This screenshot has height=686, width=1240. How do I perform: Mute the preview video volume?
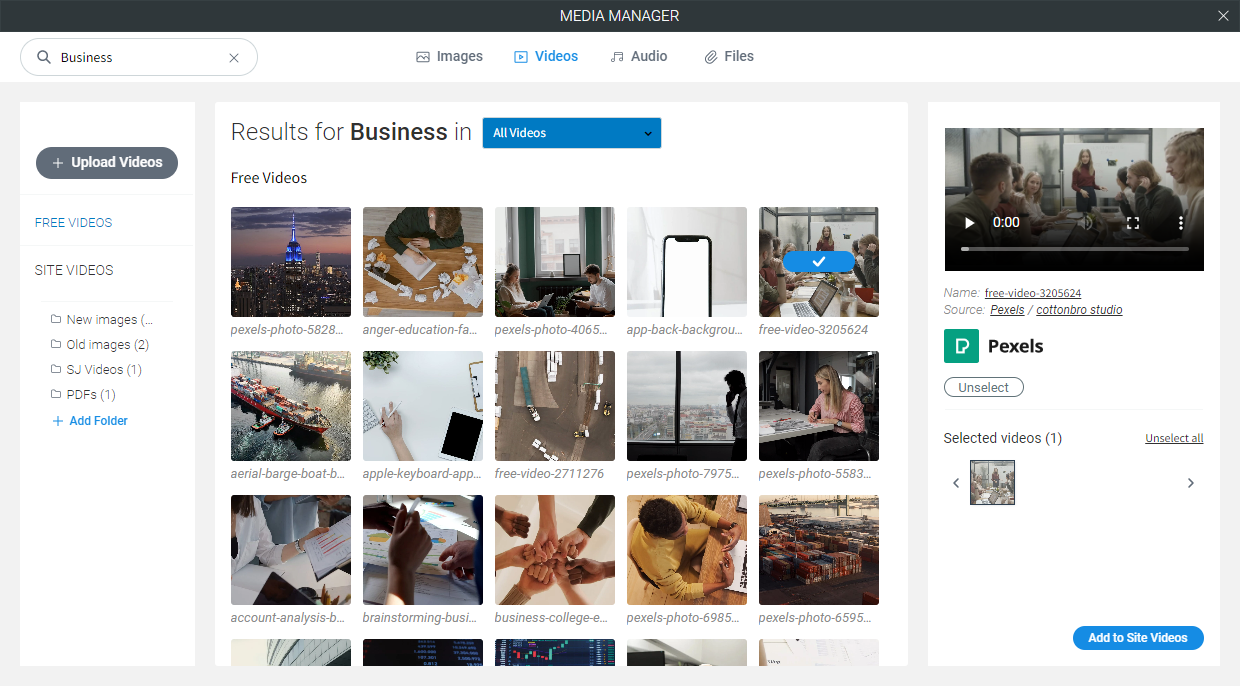pyautogui.click(x=1087, y=222)
